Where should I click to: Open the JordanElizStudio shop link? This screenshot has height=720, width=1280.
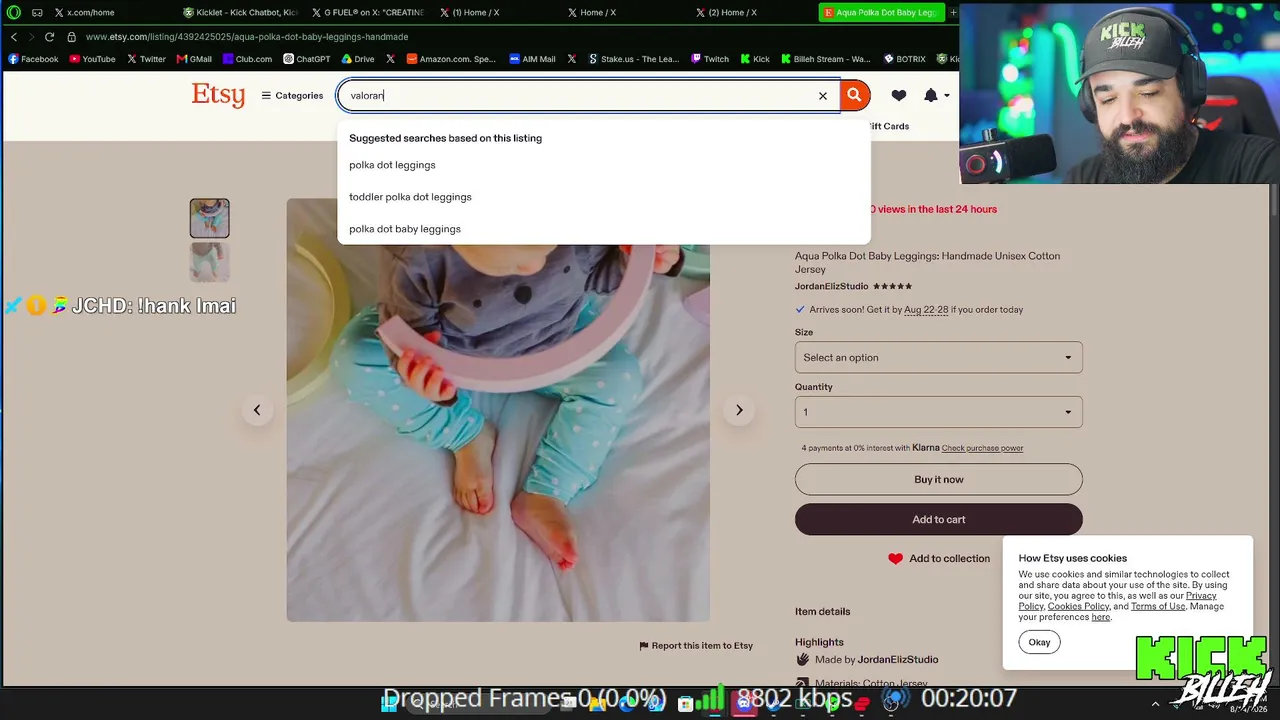click(832, 287)
